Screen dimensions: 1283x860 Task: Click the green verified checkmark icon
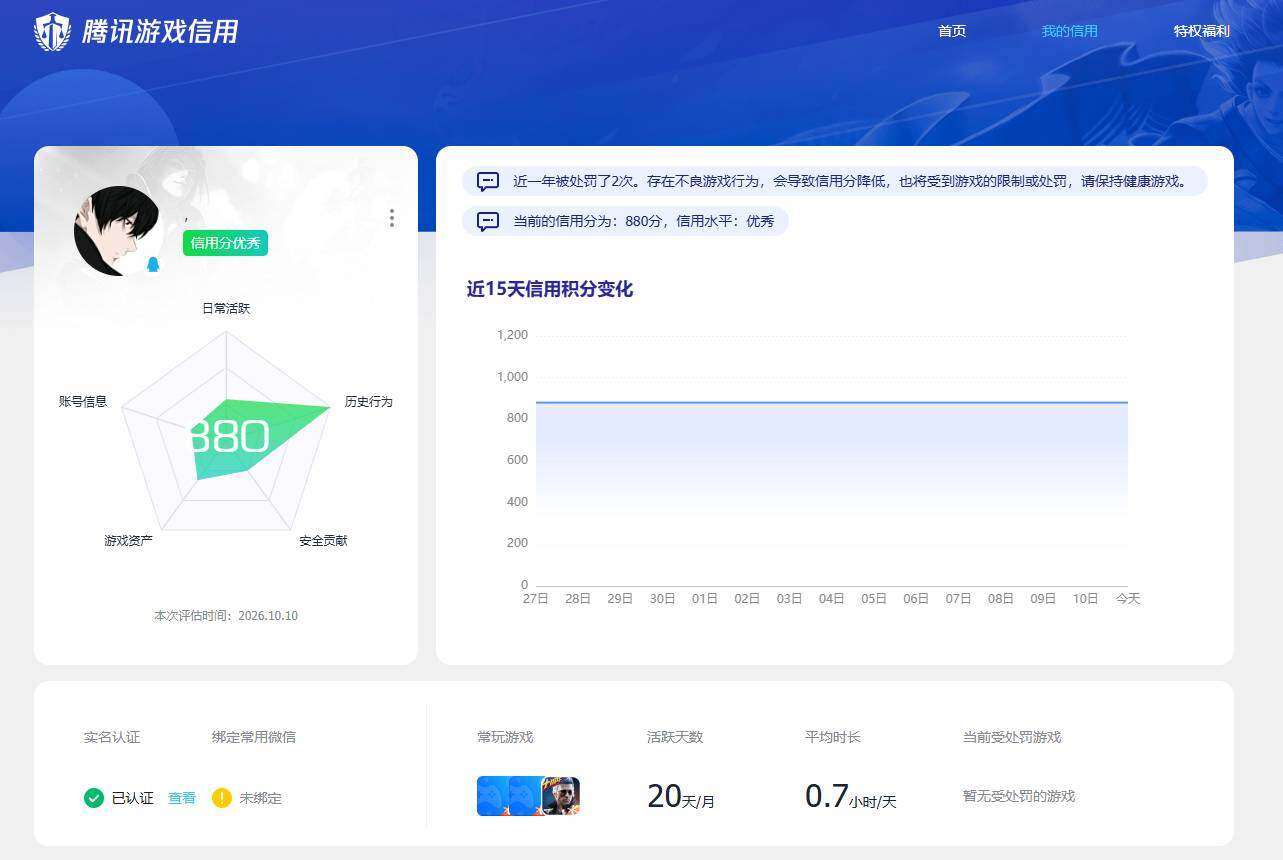point(94,798)
